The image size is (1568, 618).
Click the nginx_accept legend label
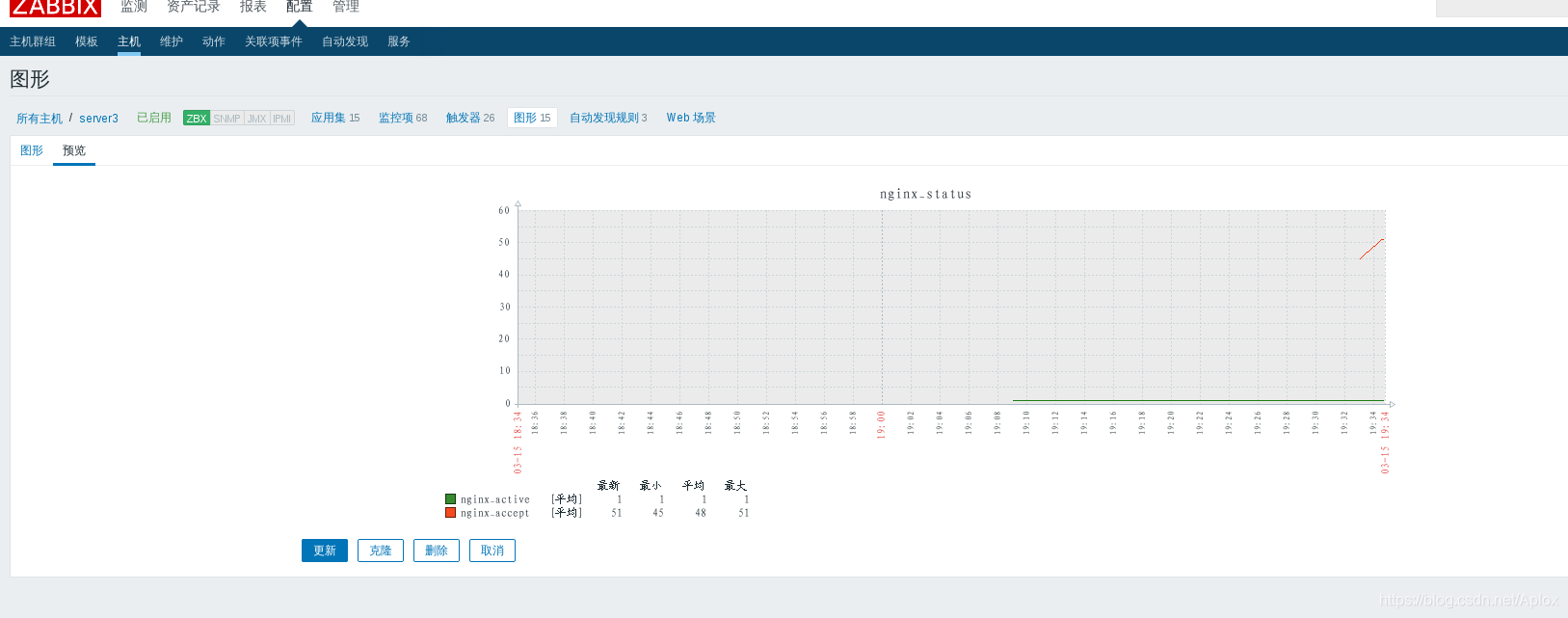[x=495, y=513]
